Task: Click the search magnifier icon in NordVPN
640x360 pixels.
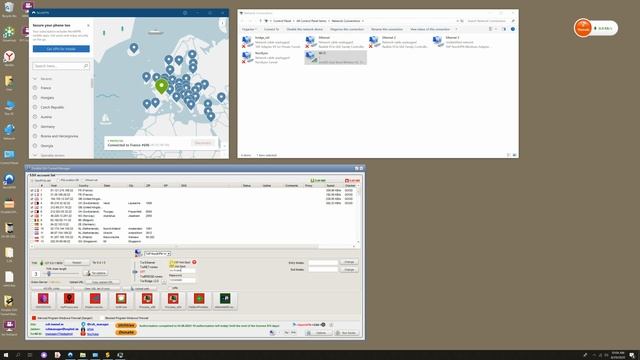Action: click(x=86, y=66)
